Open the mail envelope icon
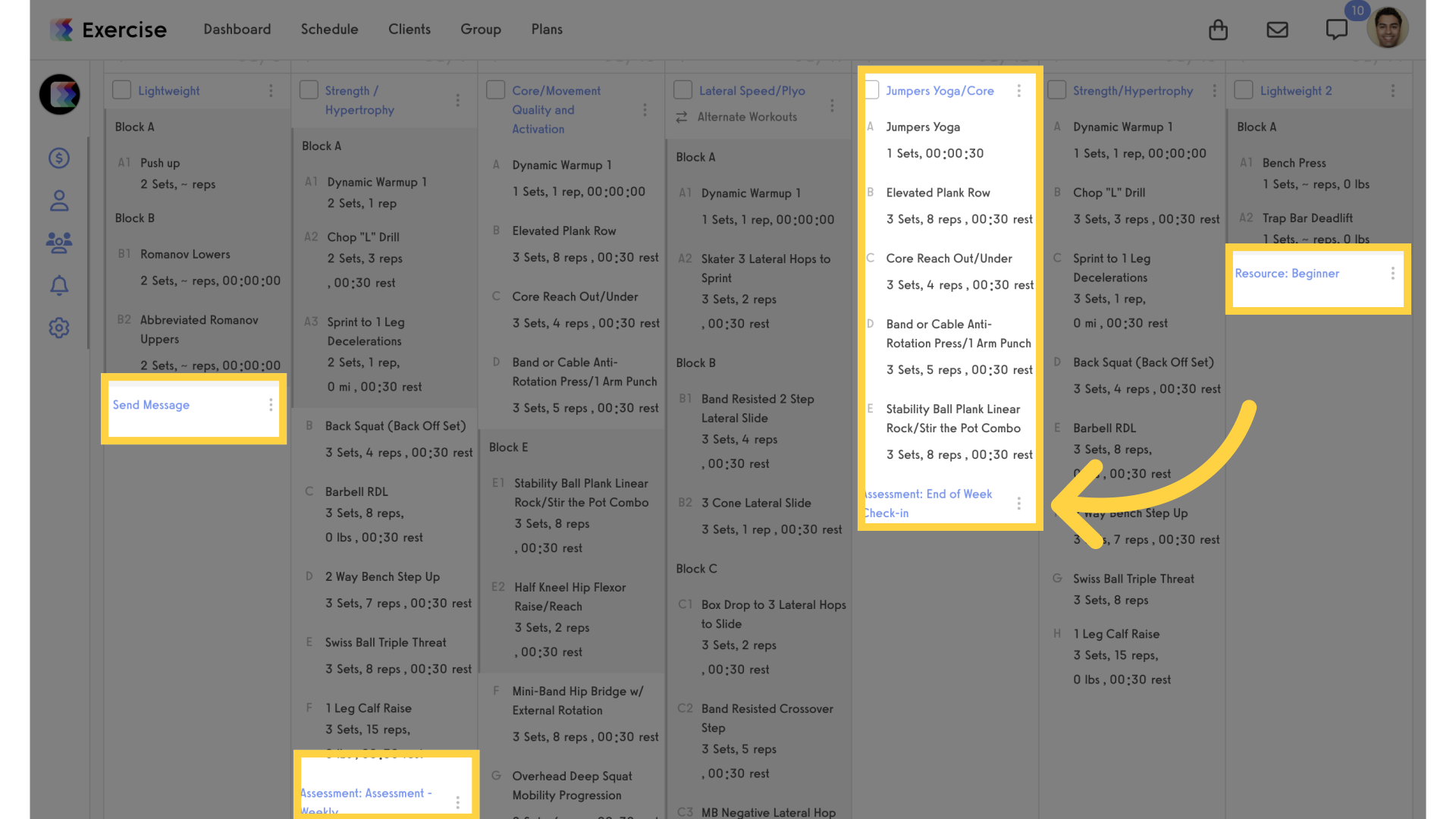The height and width of the screenshot is (819, 1456). [1277, 30]
